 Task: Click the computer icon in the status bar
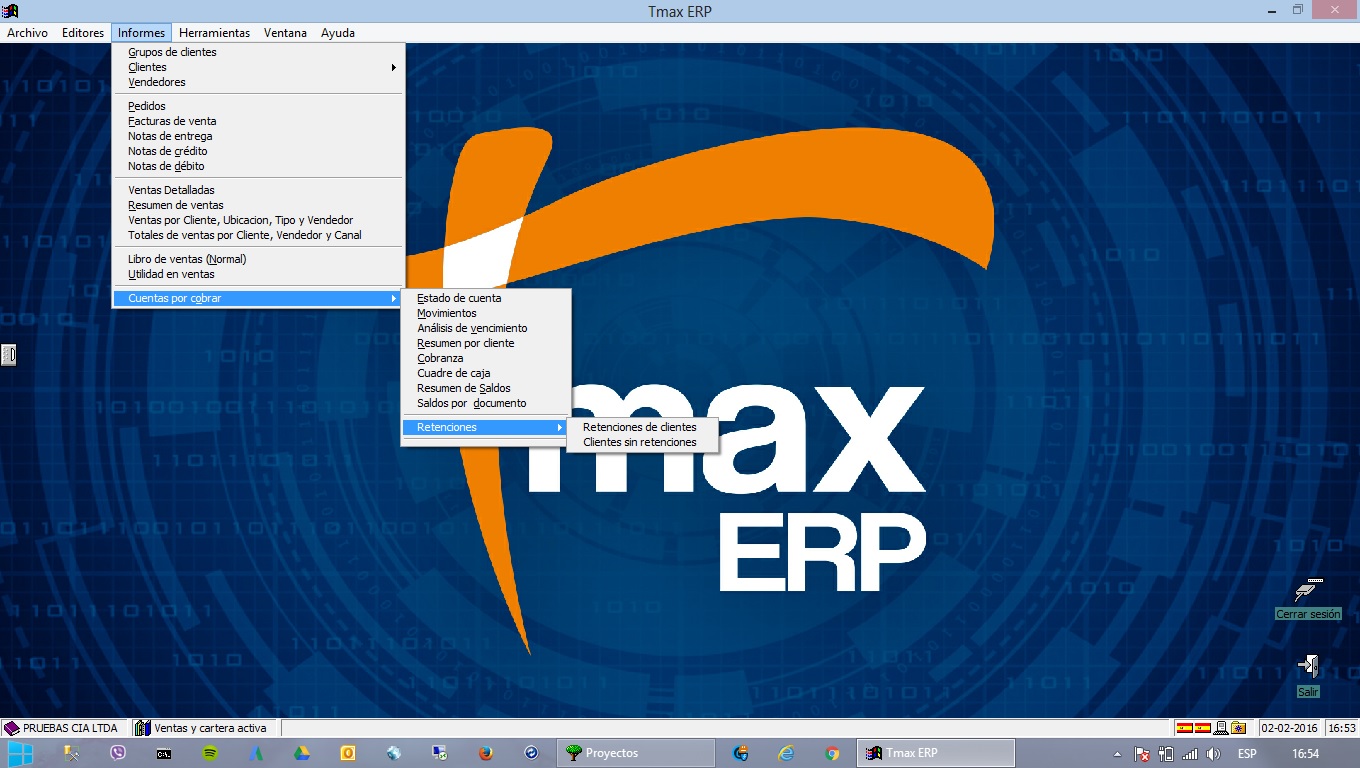click(1221, 728)
